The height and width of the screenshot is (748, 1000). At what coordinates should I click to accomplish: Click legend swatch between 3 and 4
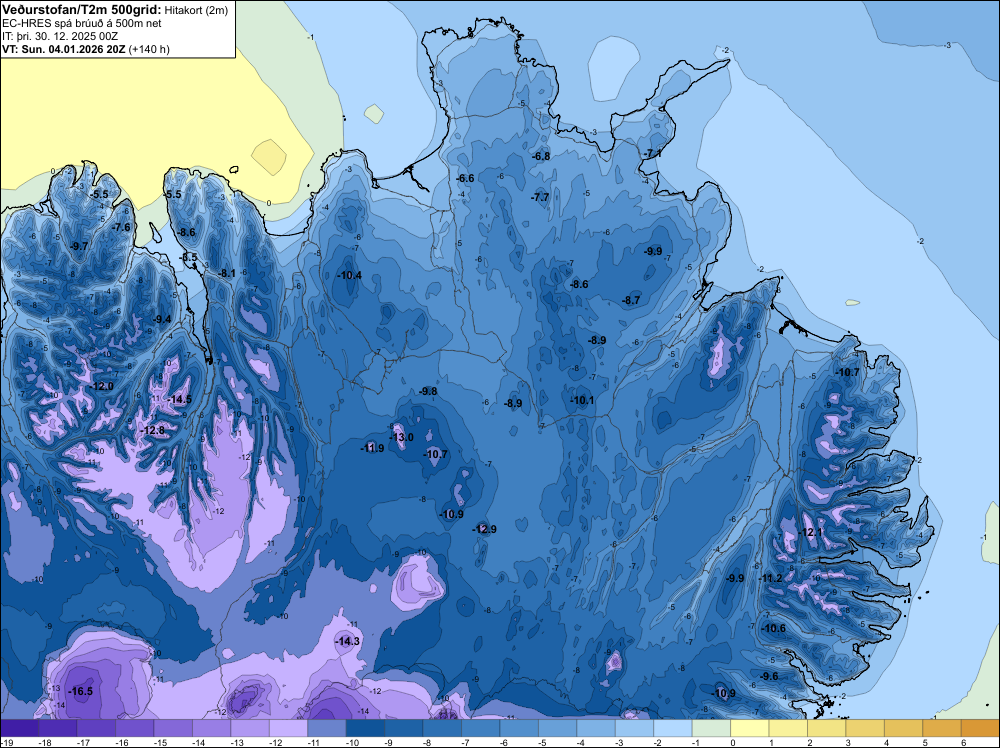pyautogui.click(x=865, y=728)
